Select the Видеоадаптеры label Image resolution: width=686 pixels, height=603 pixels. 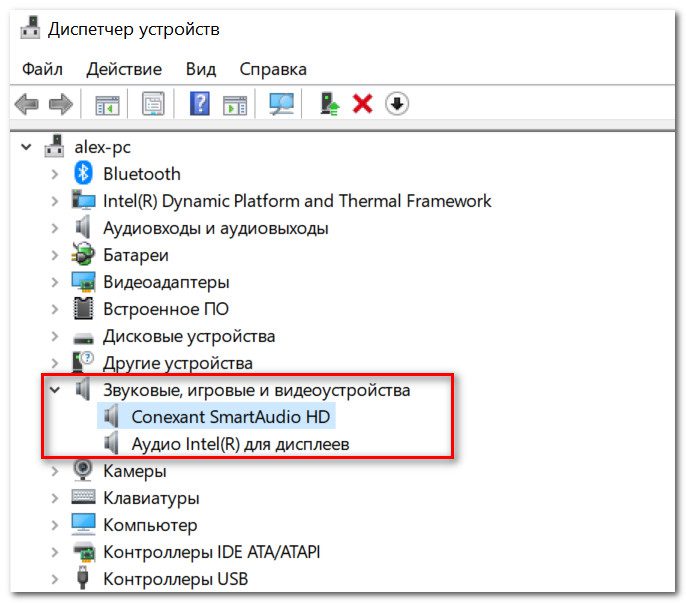(166, 282)
